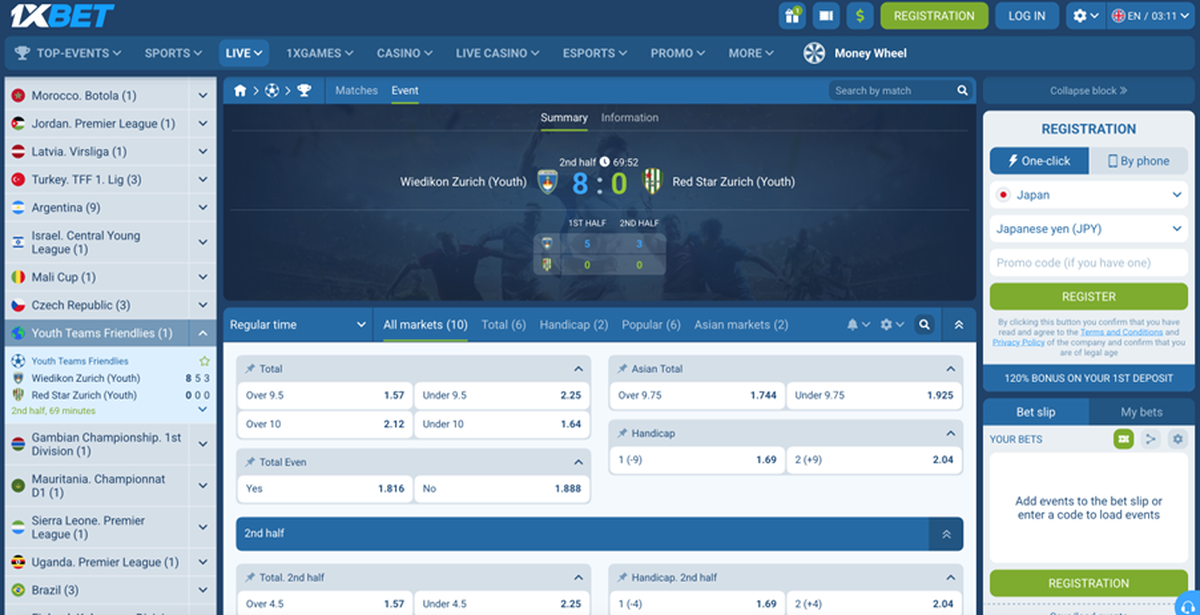Focus the Search by match field
The width and height of the screenshot is (1200, 615).
click(892, 91)
